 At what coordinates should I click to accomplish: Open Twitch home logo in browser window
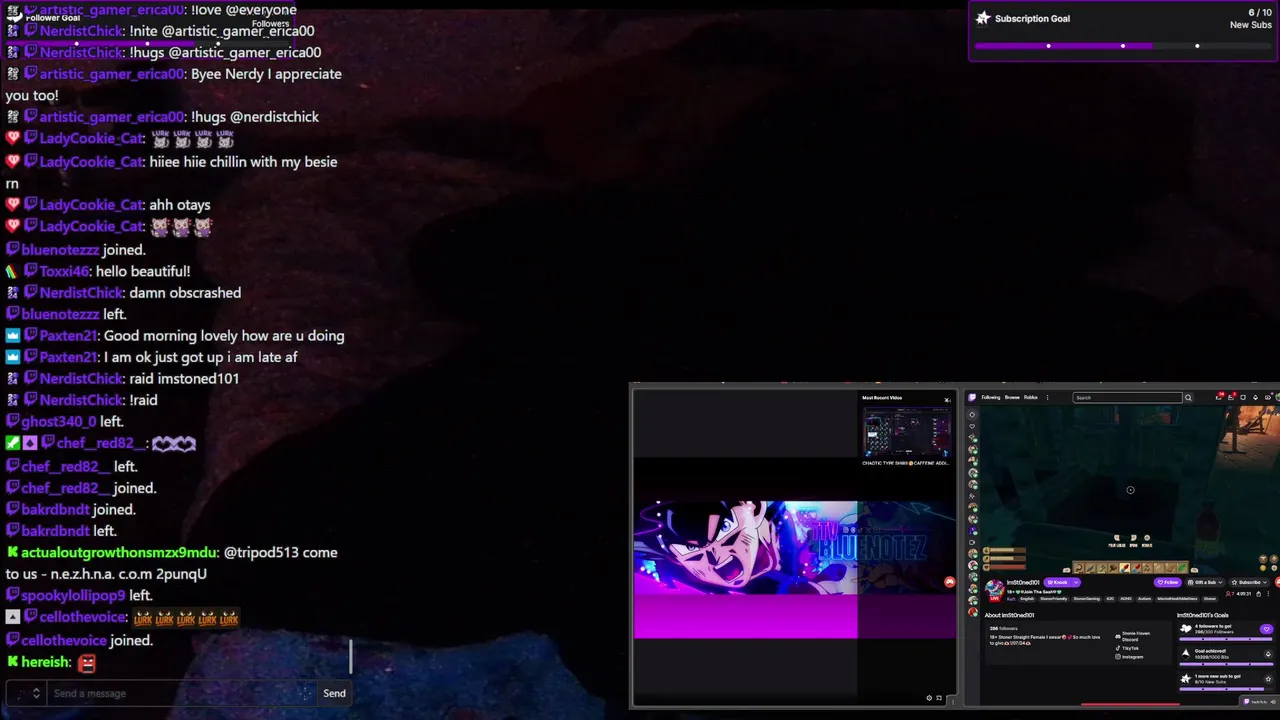(972, 397)
